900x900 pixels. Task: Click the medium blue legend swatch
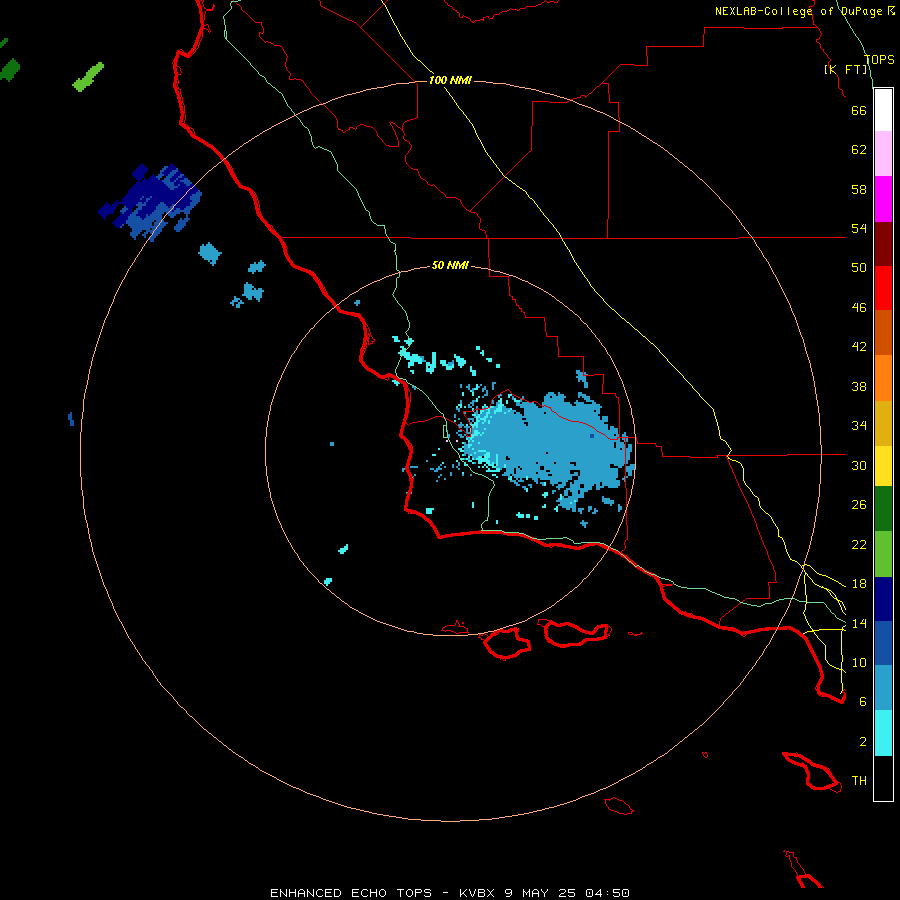(x=883, y=643)
